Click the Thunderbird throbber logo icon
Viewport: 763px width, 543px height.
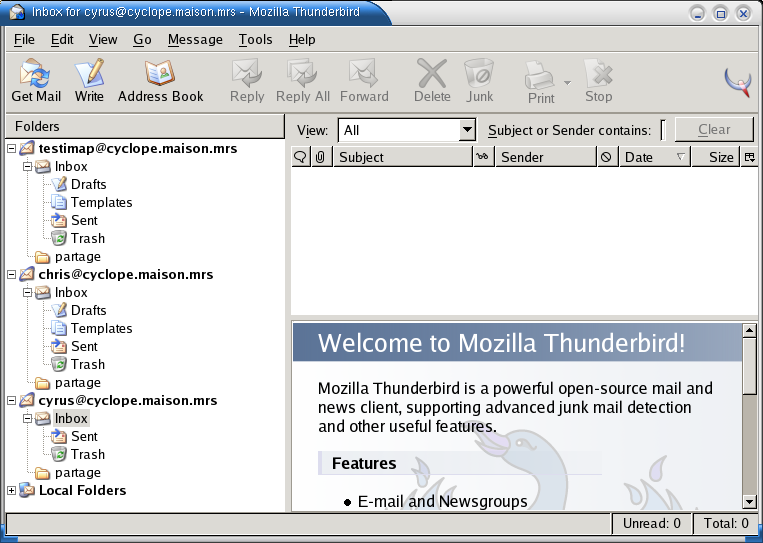[x=738, y=82]
